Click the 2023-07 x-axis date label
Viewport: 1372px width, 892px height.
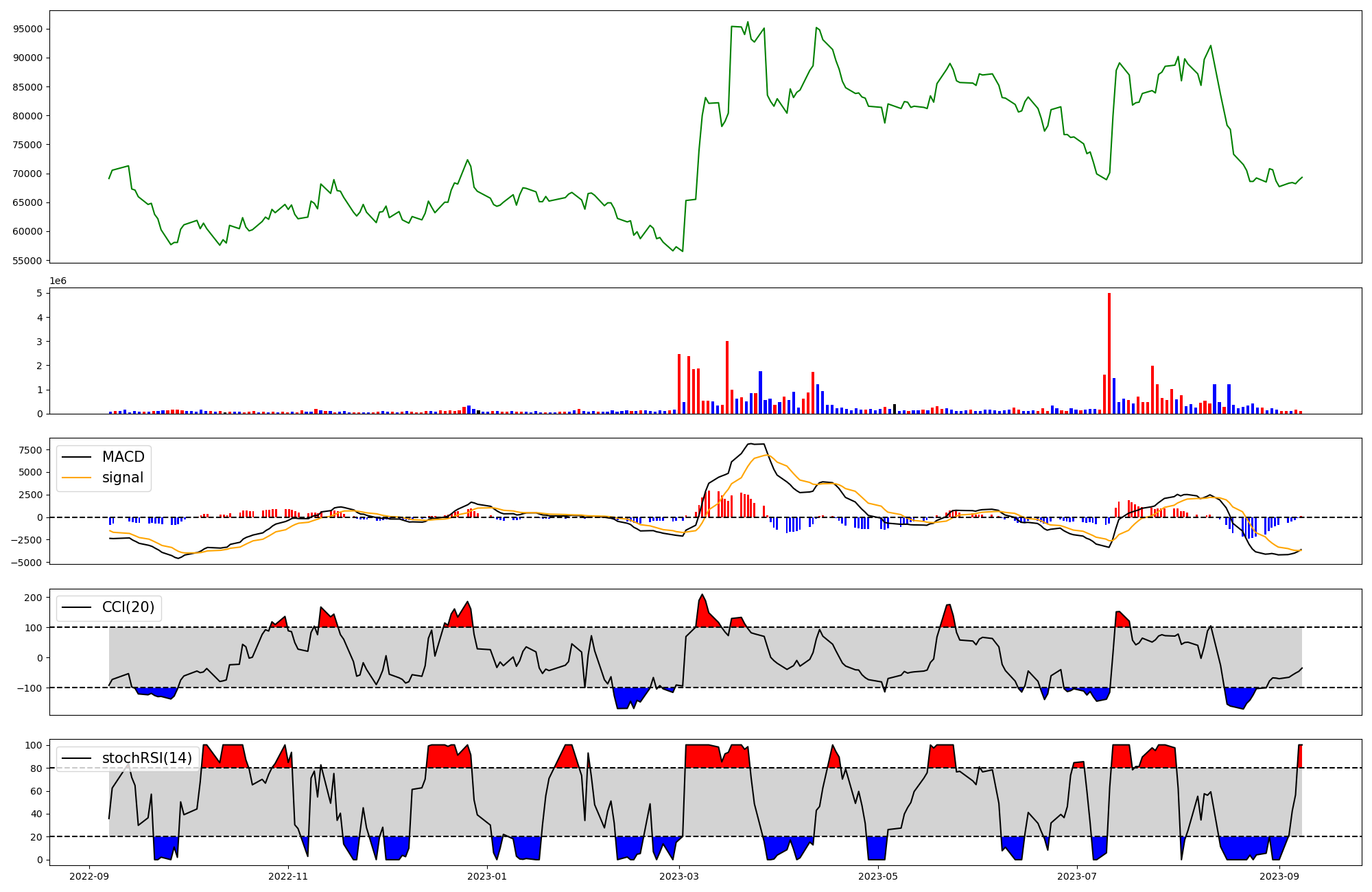[x=1077, y=876]
